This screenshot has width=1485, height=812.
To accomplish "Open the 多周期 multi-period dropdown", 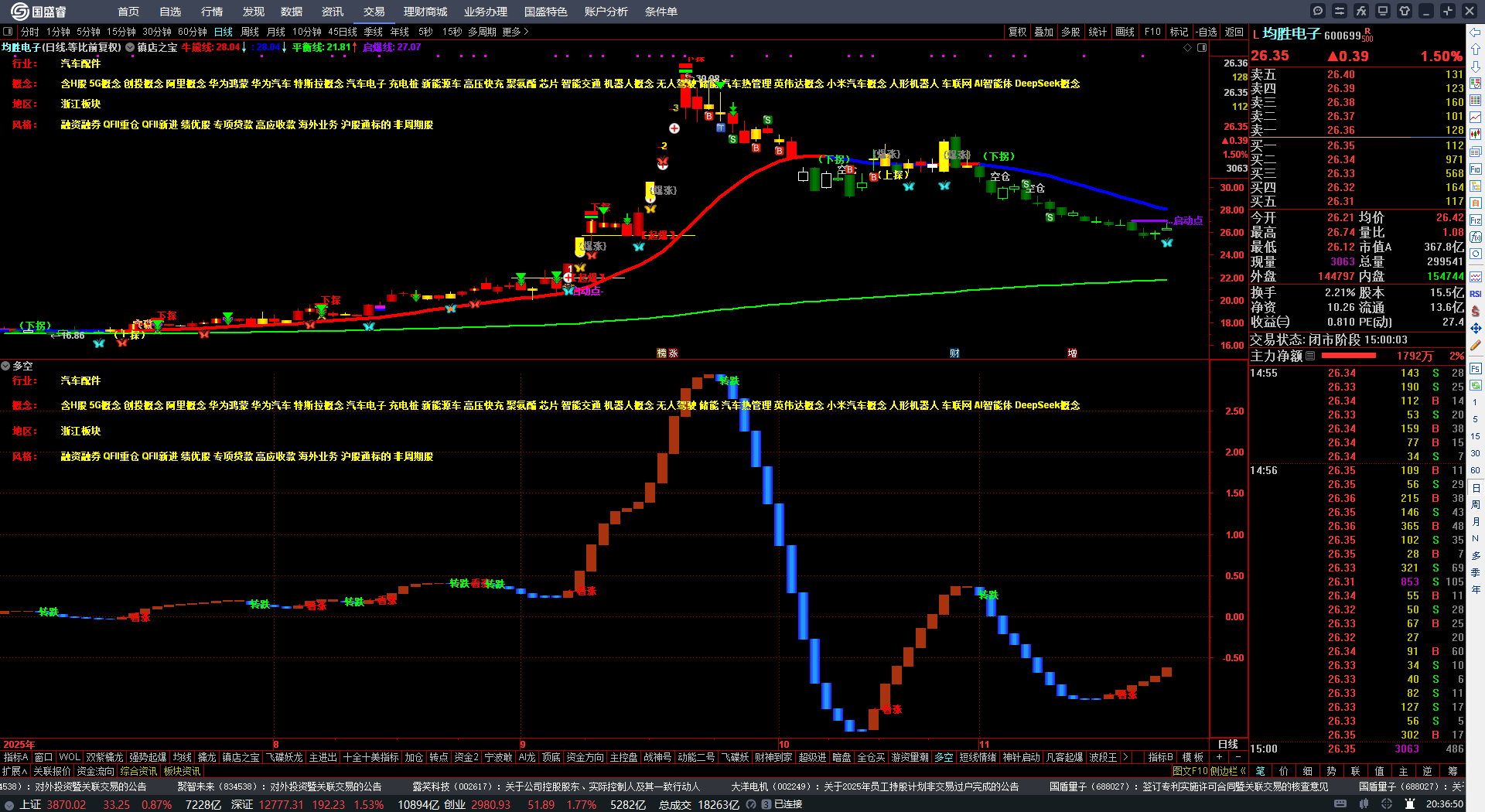I will tap(482, 32).
